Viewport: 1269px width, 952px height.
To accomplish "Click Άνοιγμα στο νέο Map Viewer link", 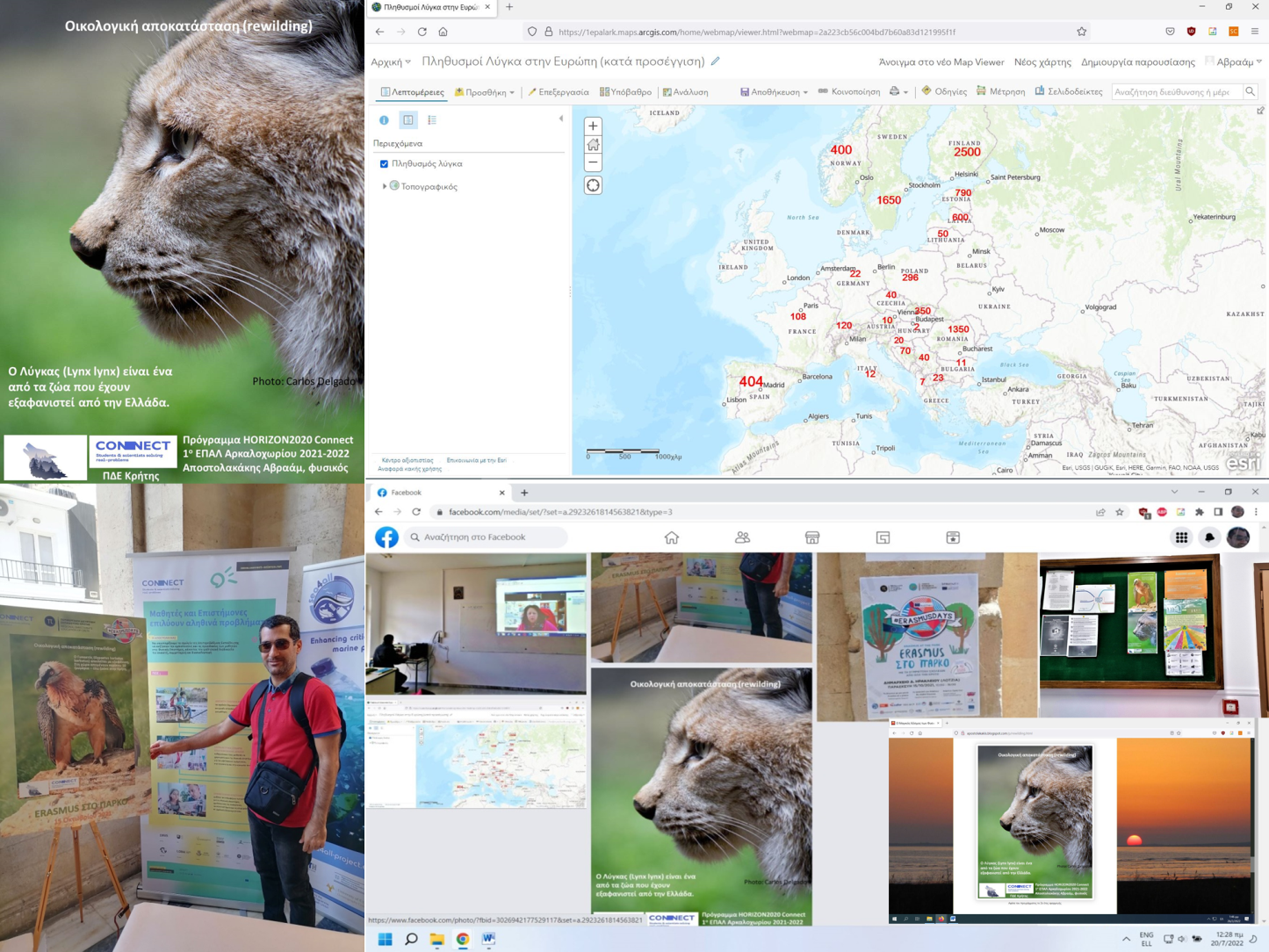I will click(941, 61).
